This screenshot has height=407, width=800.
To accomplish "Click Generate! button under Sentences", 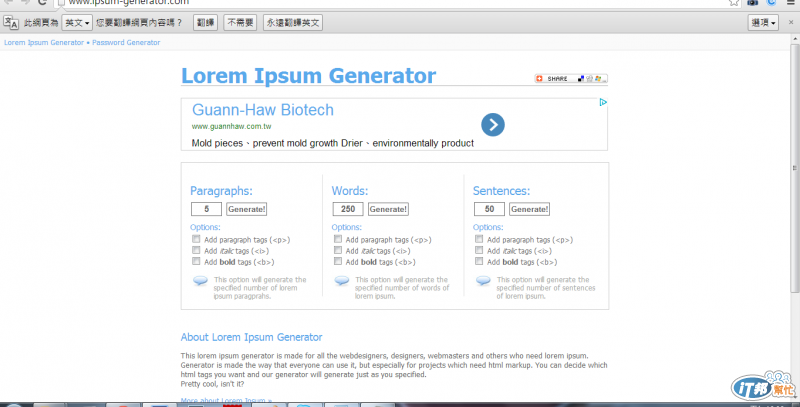I will coord(530,209).
